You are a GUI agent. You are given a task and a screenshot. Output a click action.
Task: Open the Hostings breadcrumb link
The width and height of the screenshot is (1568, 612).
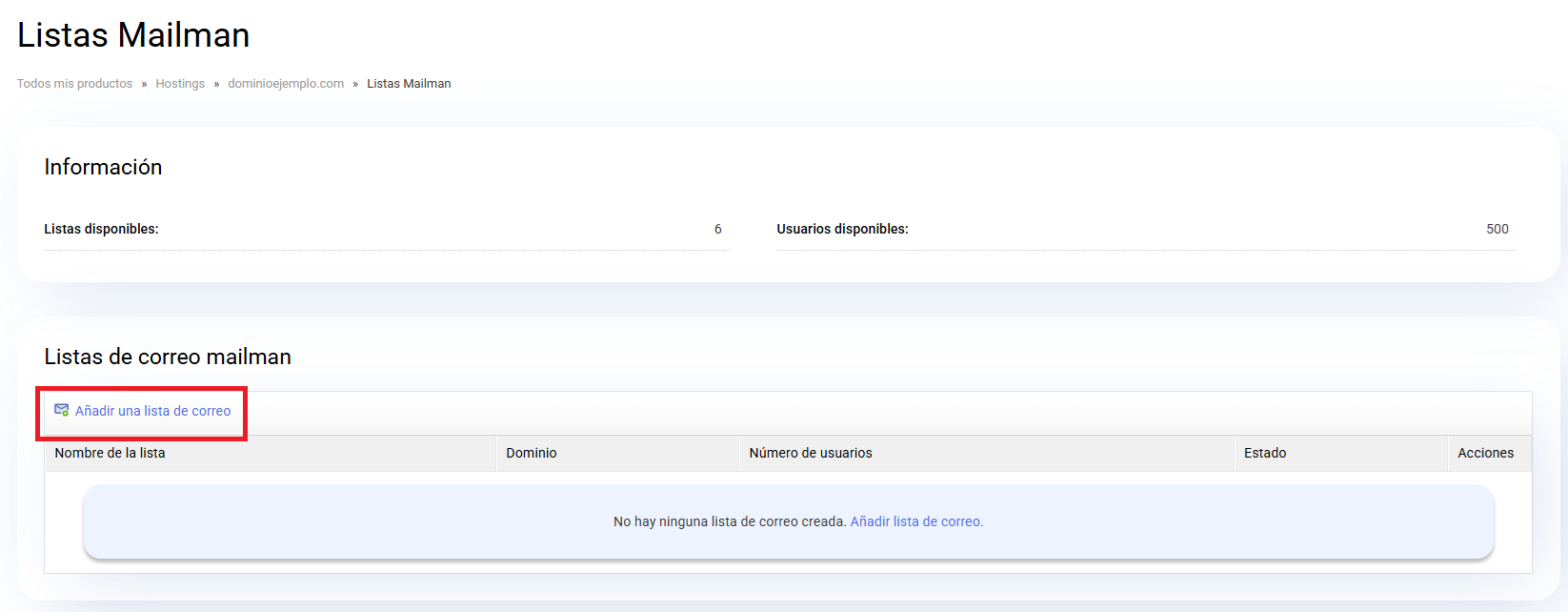tap(180, 84)
